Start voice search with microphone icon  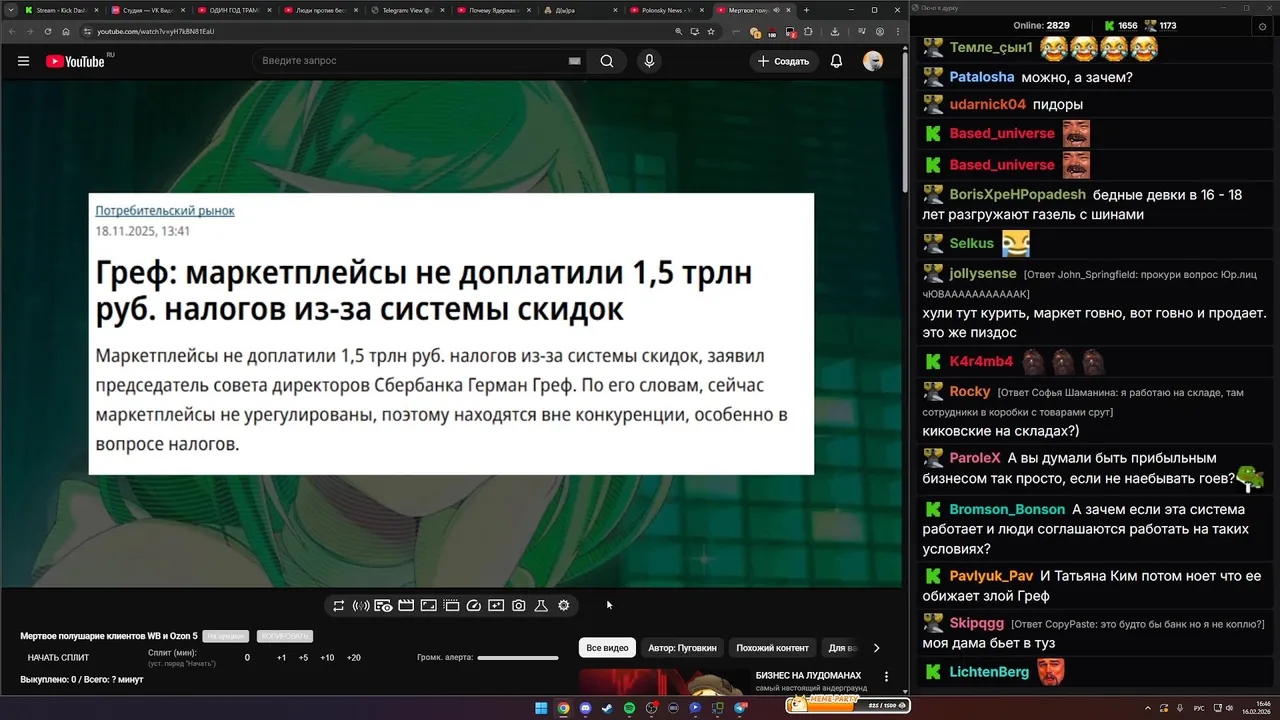(649, 61)
